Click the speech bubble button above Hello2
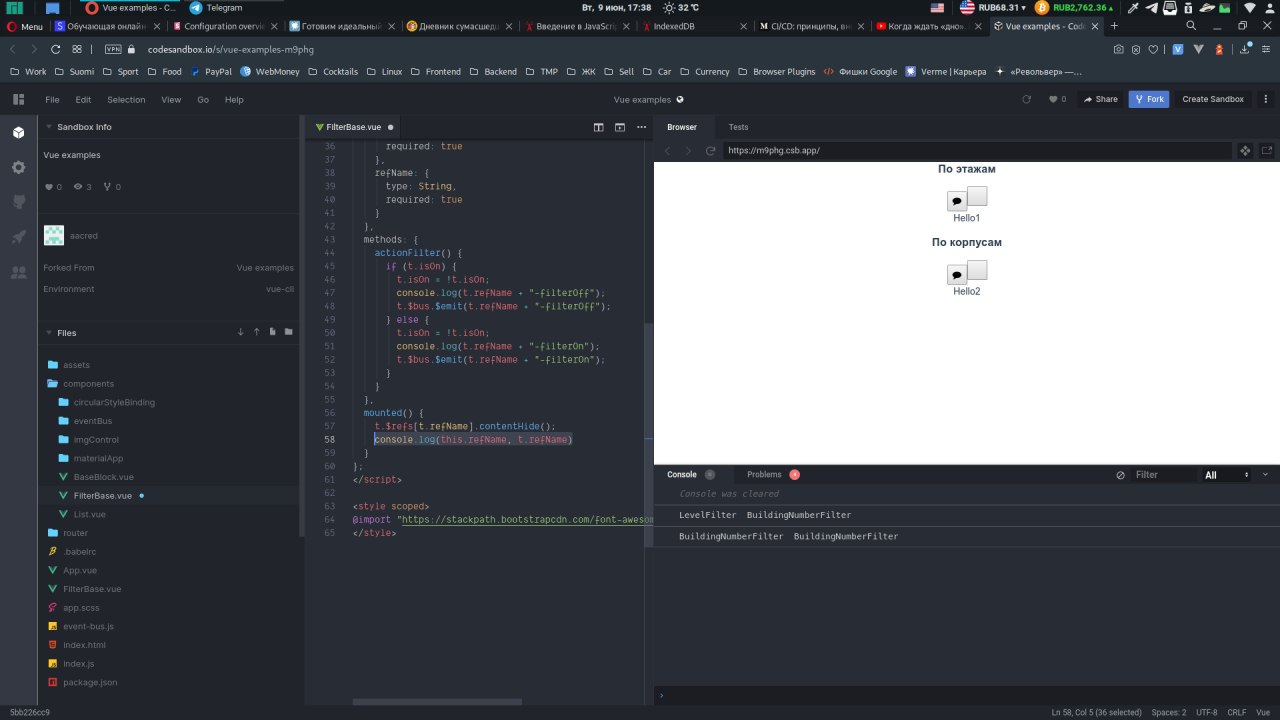 click(x=957, y=274)
